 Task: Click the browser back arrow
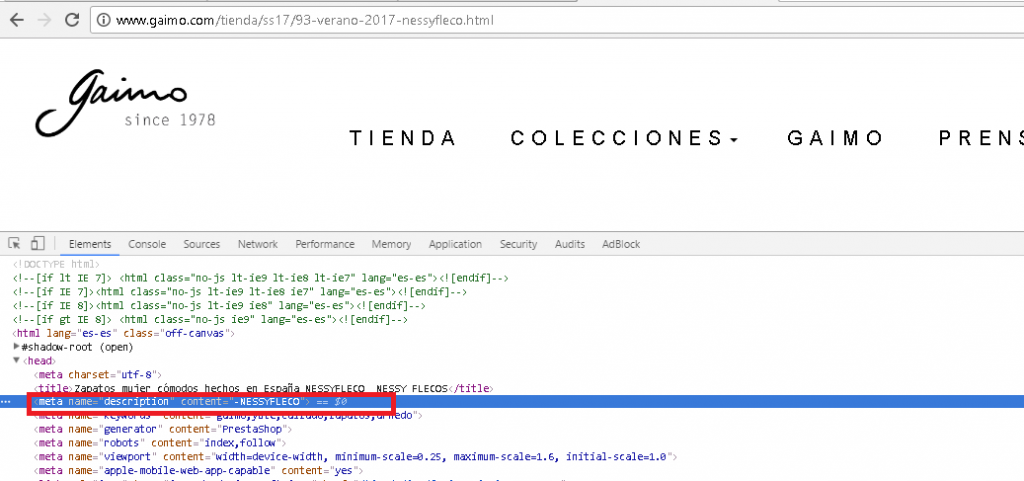pos(16,20)
